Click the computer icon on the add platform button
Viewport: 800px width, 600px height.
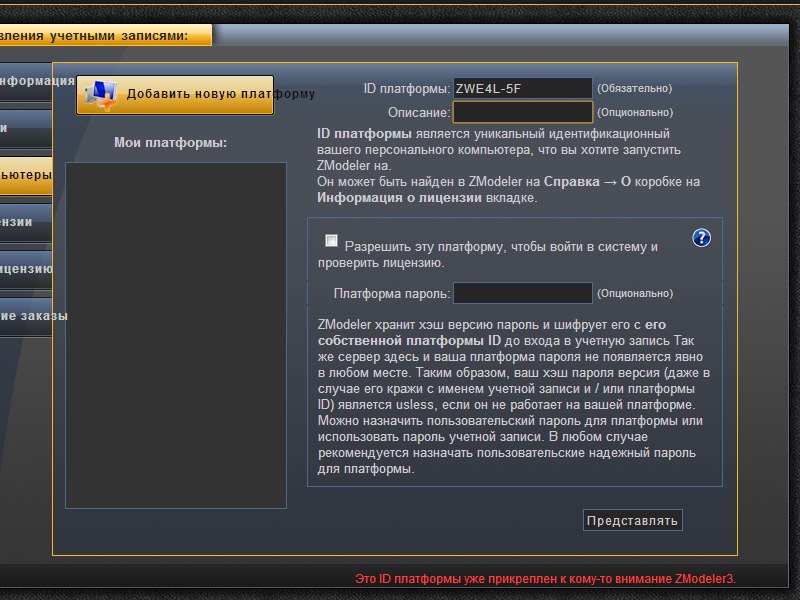102,95
